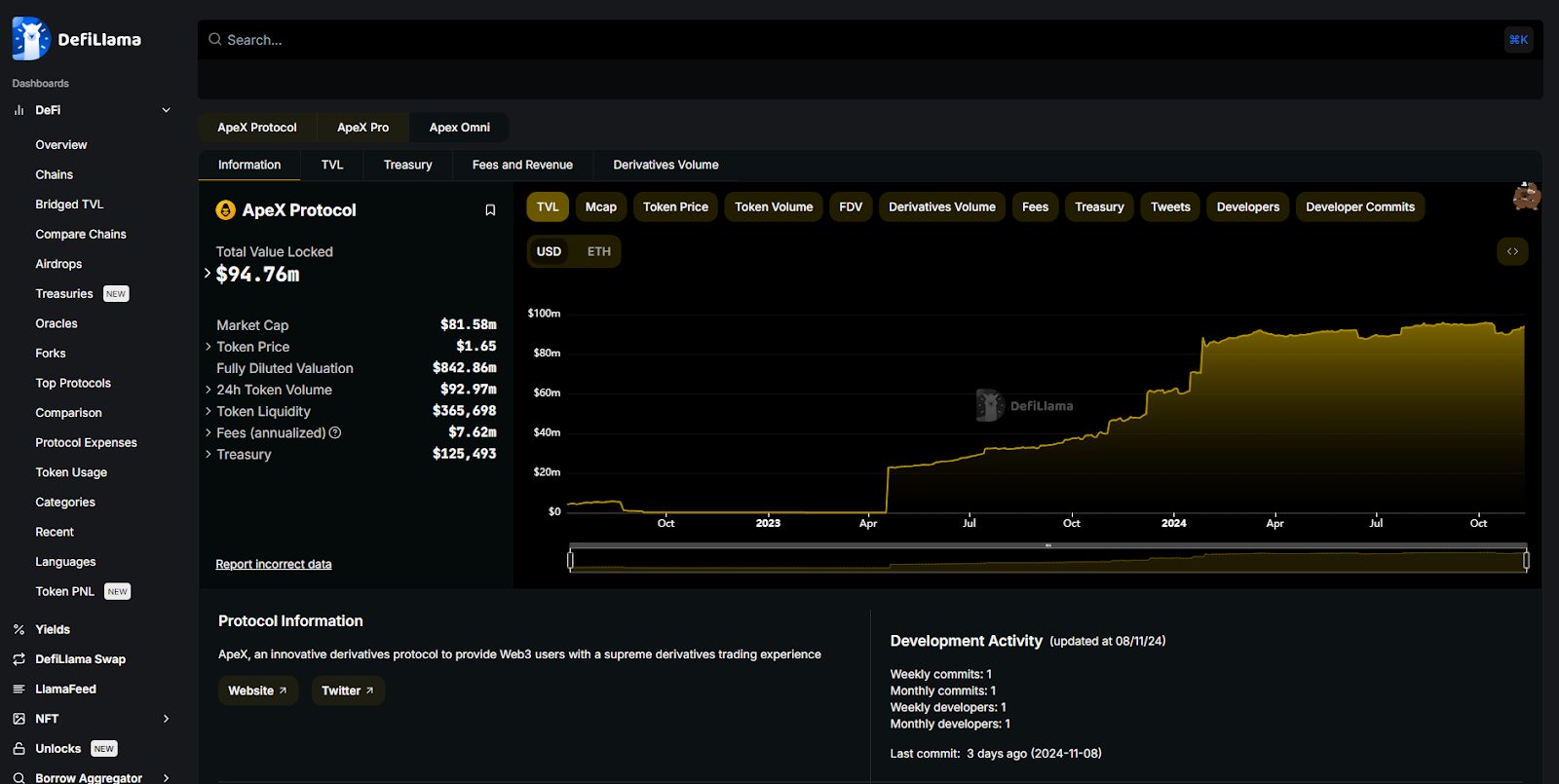Click the right handle of chart range slider
Image resolution: width=1559 pixels, height=784 pixels.
tap(1526, 560)
